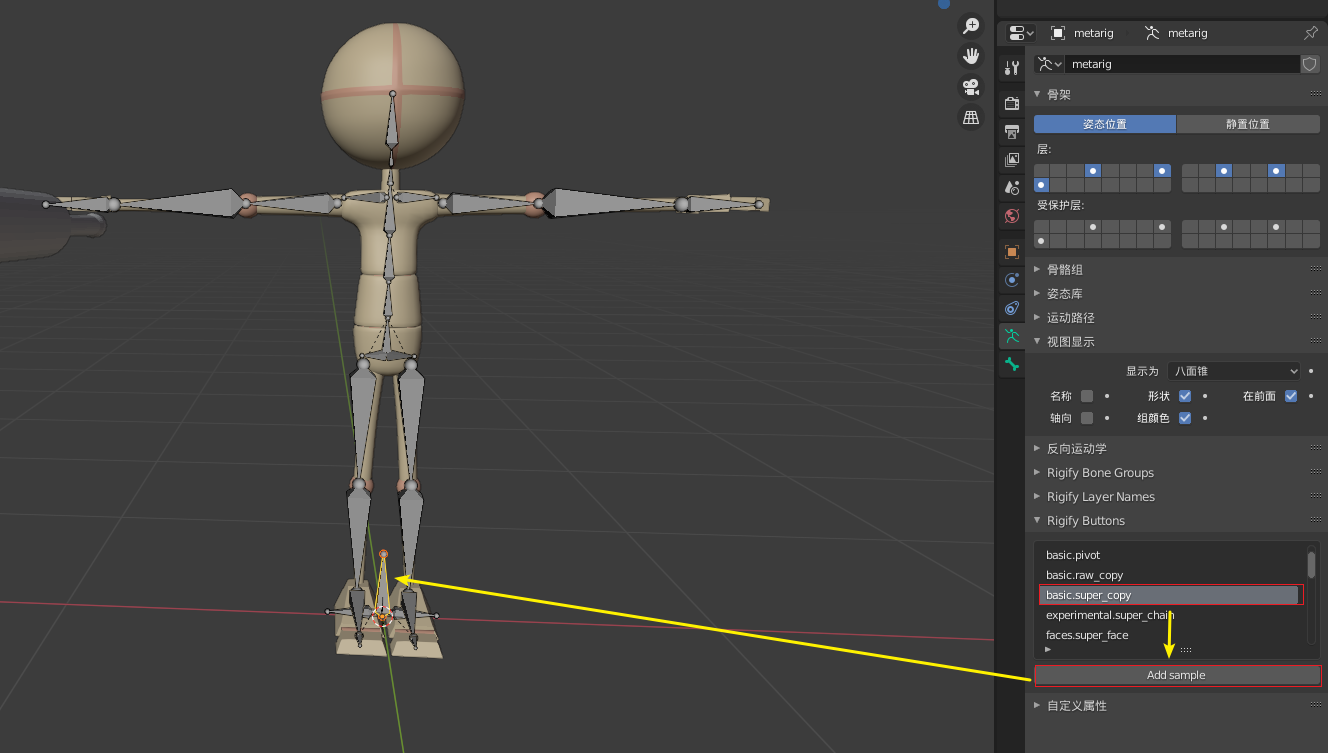Click animate dot beside 在前面 checkbox
This screenshot has width=1328, height=753.
pos(1311,396)
